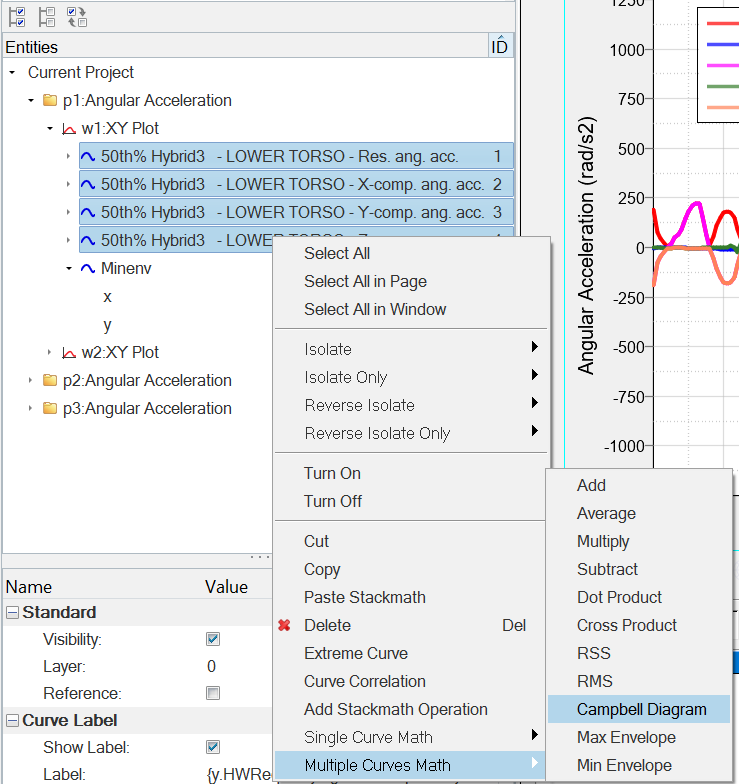The image size is (739, 784).
Task: Choose Campbell Diagram from the submenu
Action: point(641,710)
